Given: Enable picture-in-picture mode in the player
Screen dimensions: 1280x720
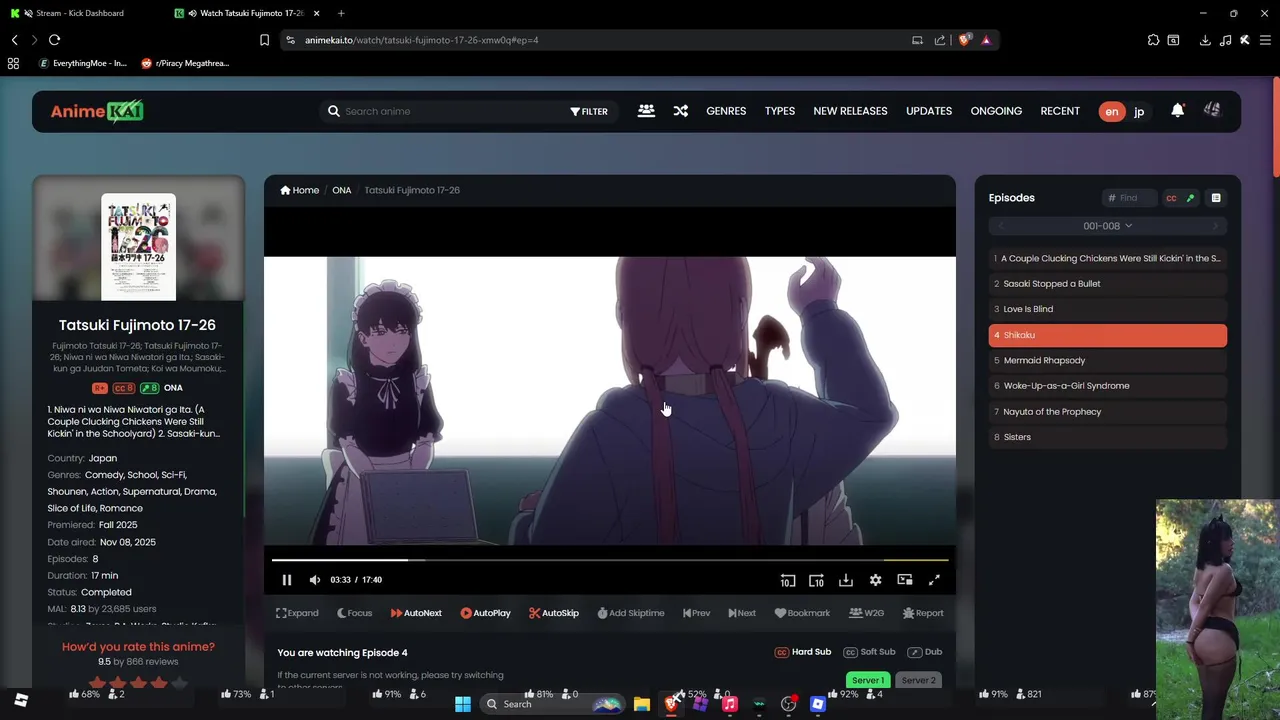Looking at the screenshot, I should click(x=905, y=580).
